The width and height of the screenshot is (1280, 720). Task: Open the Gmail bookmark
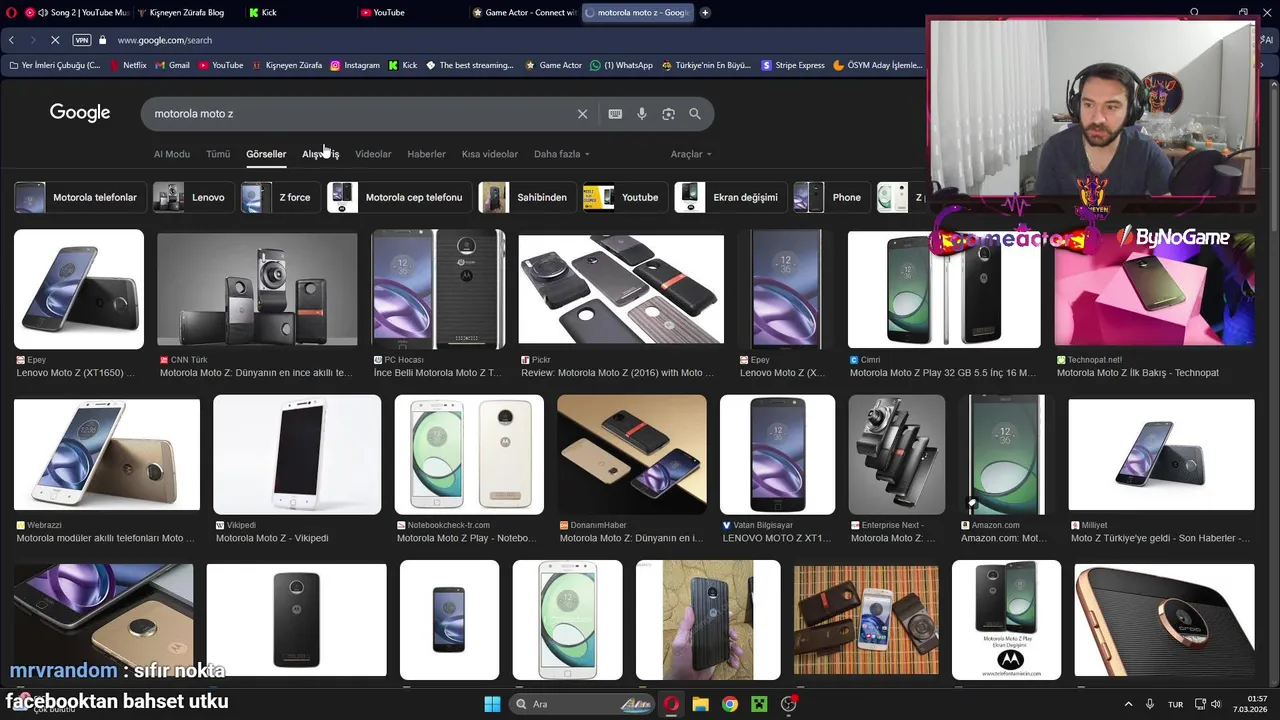(172, 65)
